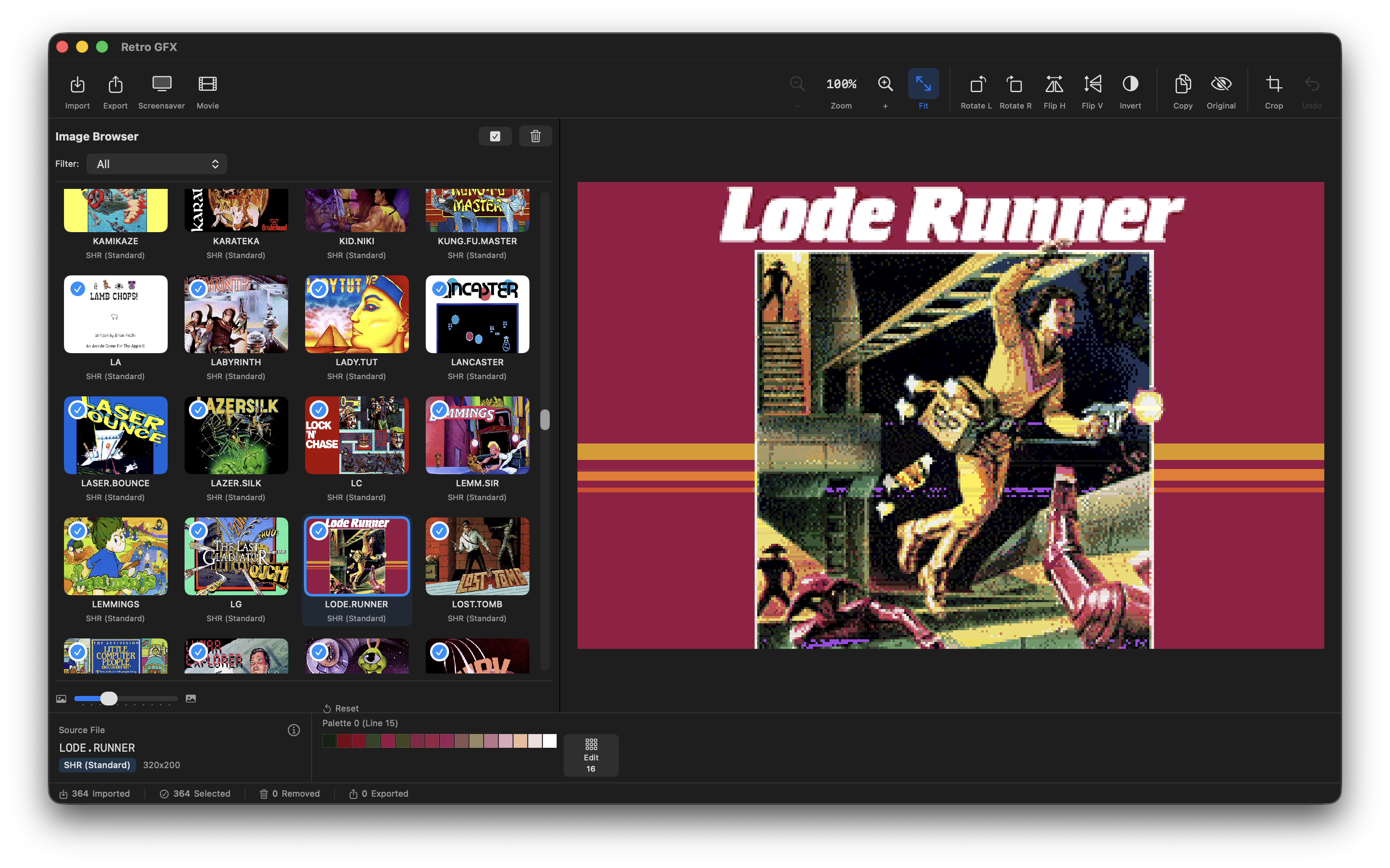Toggle the select-all checkbox

[495, 136]
